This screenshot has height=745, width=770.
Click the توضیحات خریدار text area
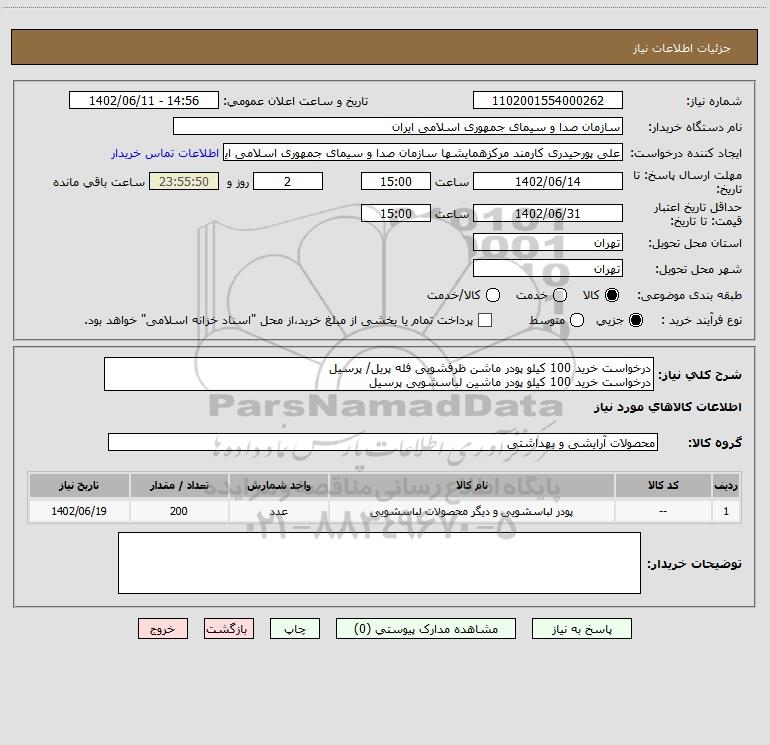tap(380, 563)
